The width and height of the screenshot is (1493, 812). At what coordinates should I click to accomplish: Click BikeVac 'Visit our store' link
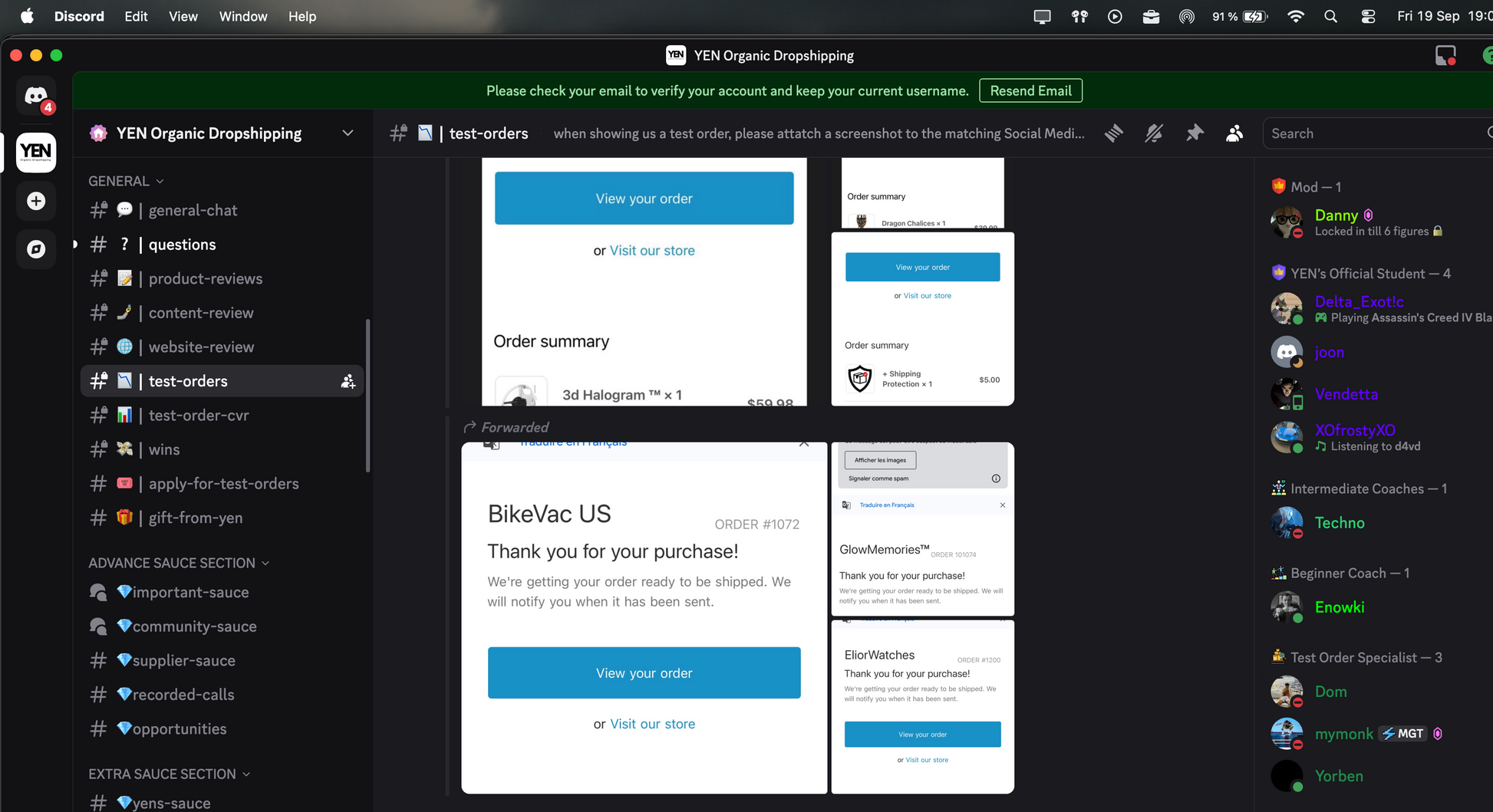click(652, 724)
